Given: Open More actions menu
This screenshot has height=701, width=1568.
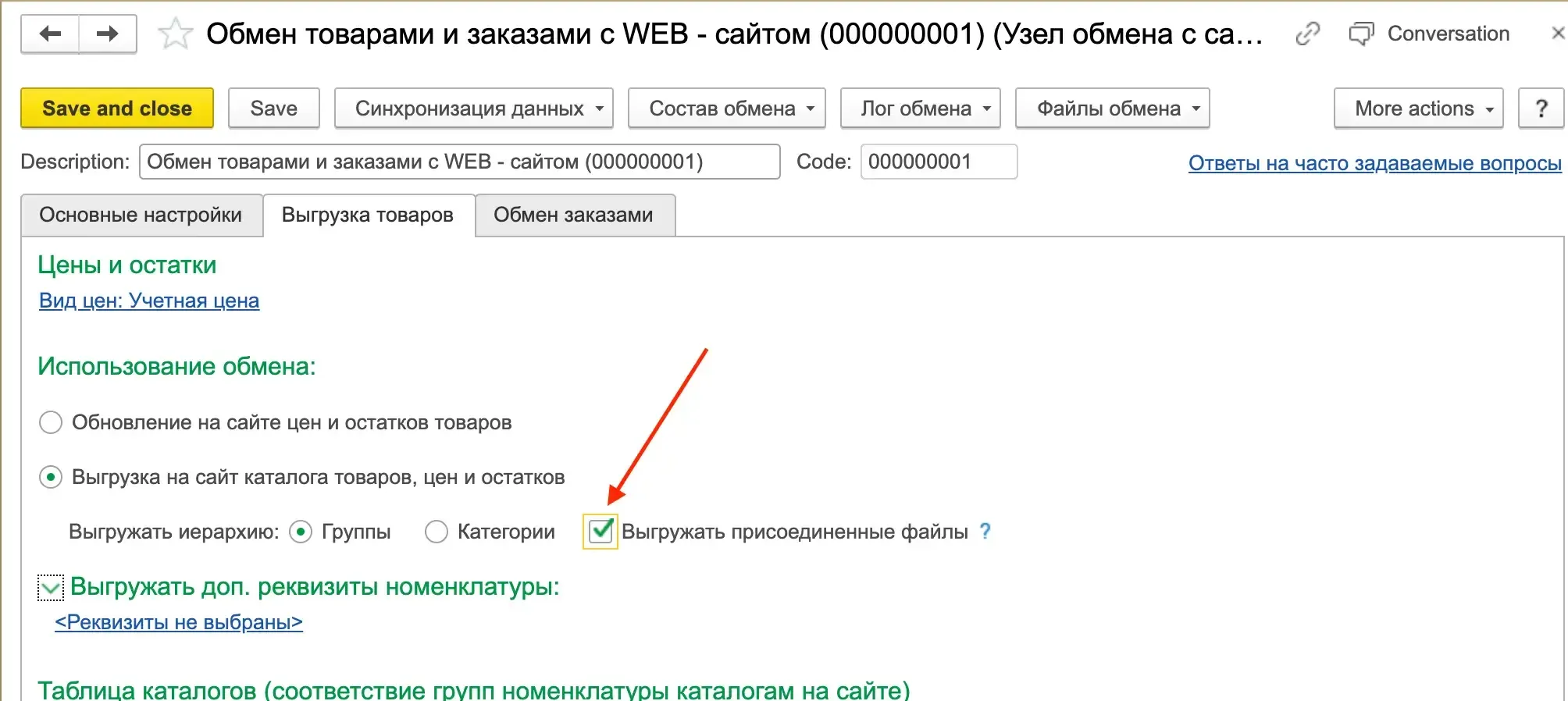Looking at the screenshot, I should [1419, 108].
